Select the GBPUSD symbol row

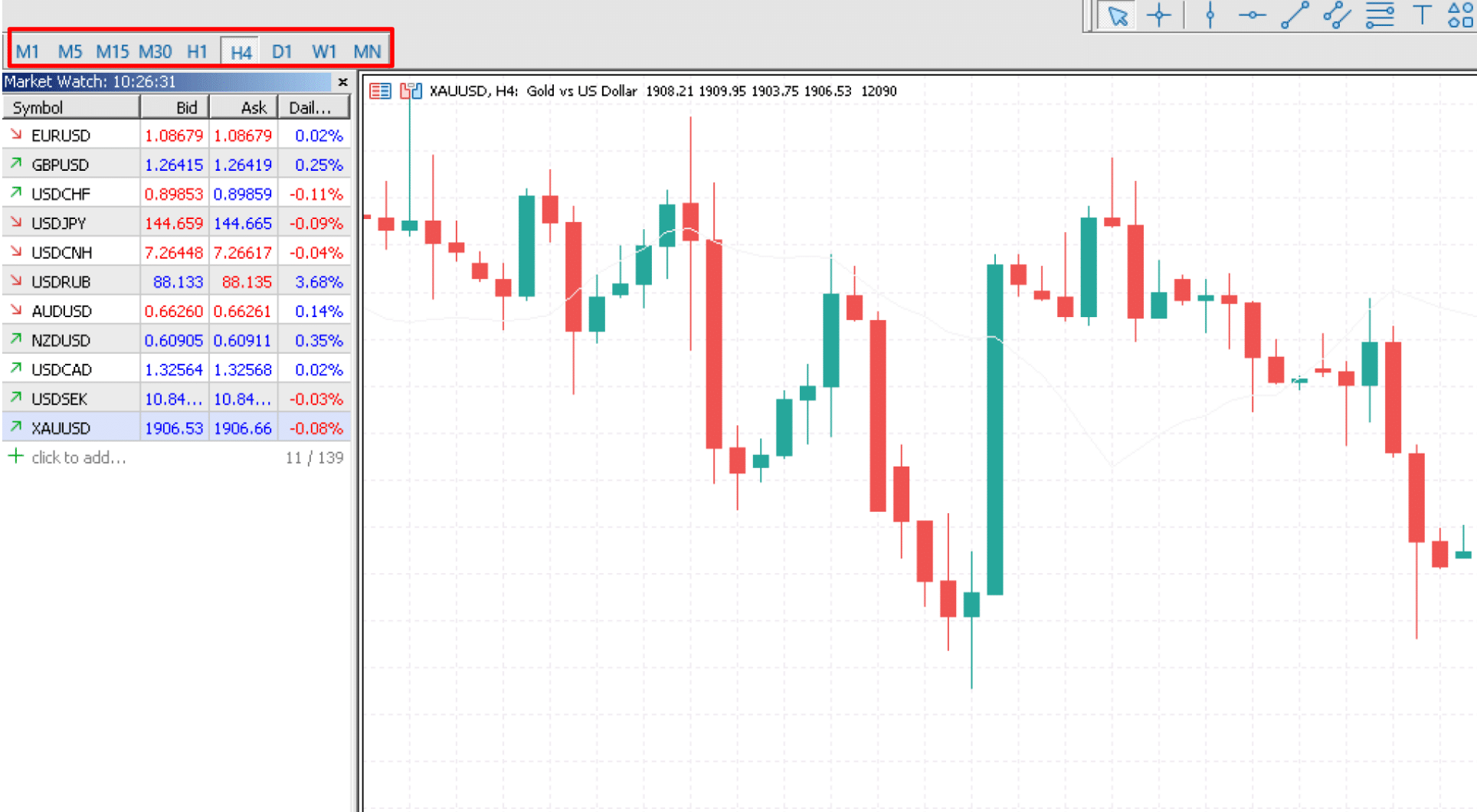click(x=176, y=165)
